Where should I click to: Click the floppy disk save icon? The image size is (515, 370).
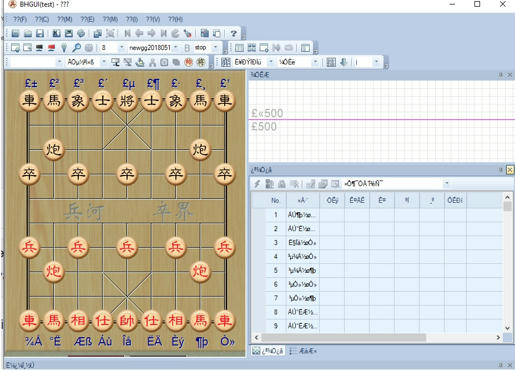click(x=40, y=33)
